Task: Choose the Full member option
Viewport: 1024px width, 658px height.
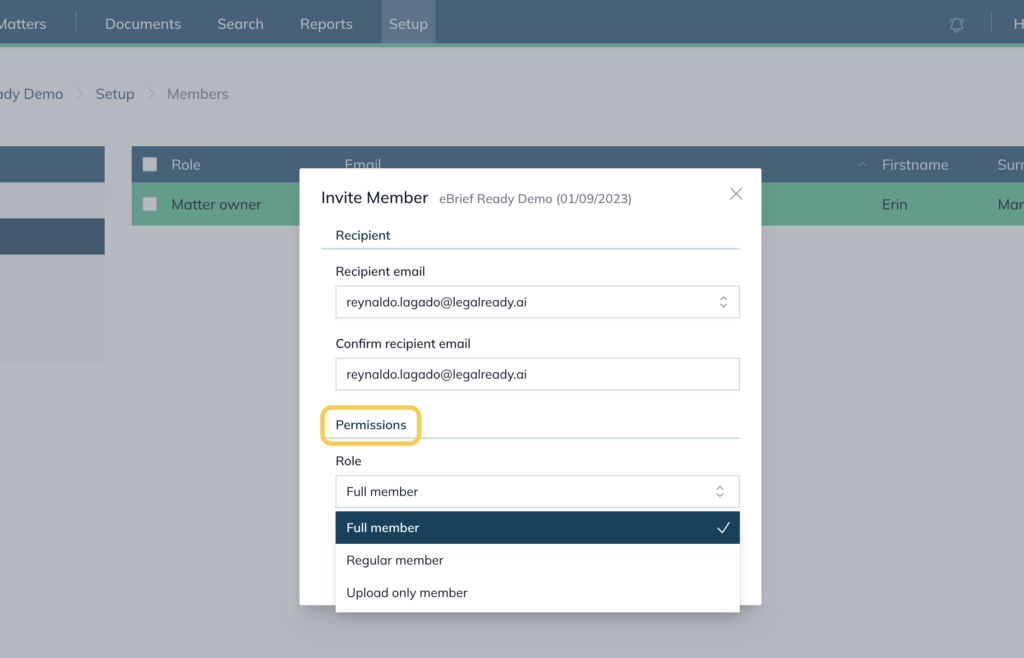Action: (x=537, y=527)
